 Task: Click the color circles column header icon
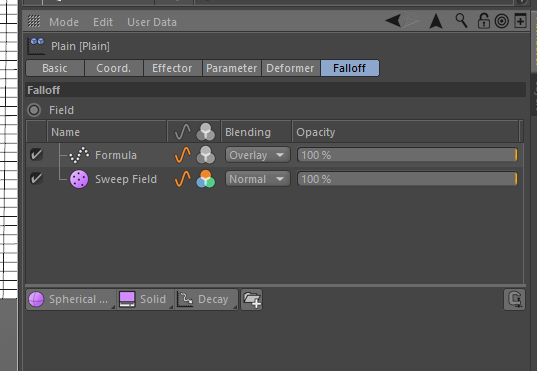click(206, 132)
